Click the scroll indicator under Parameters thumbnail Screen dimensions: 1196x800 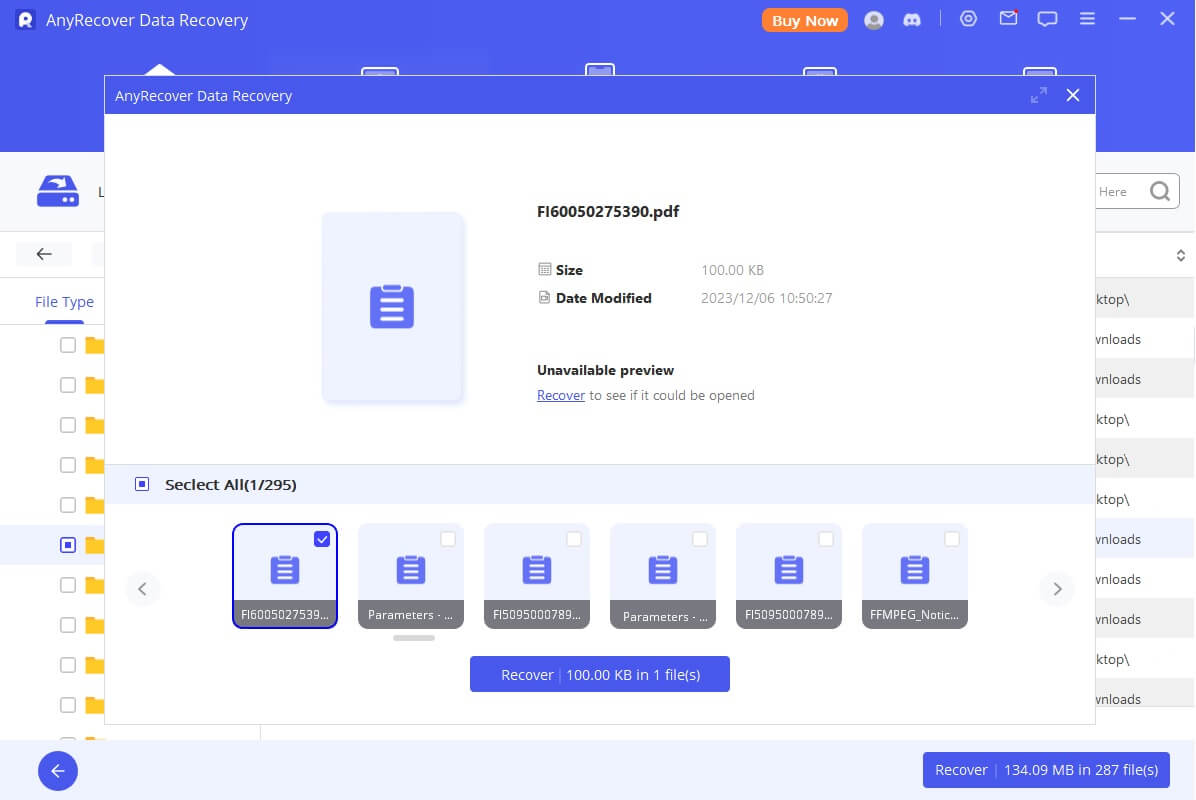(412, 637)
